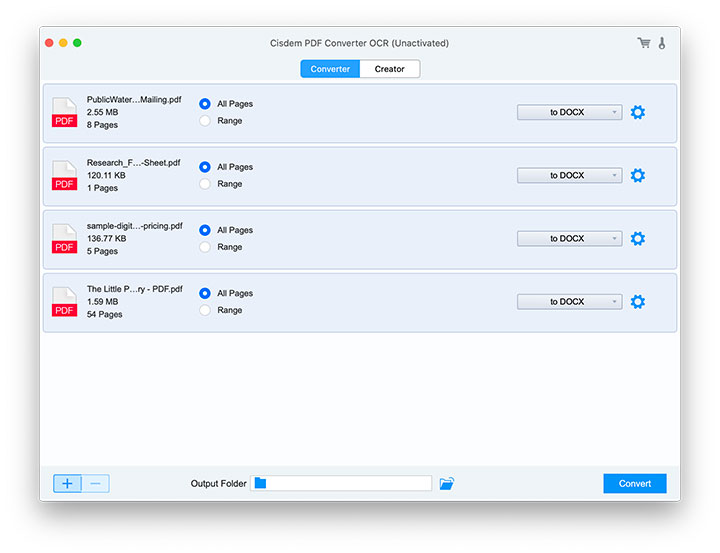Remove file with the minus button
This screenshot has width=720, height=553.
click(96, 484)
